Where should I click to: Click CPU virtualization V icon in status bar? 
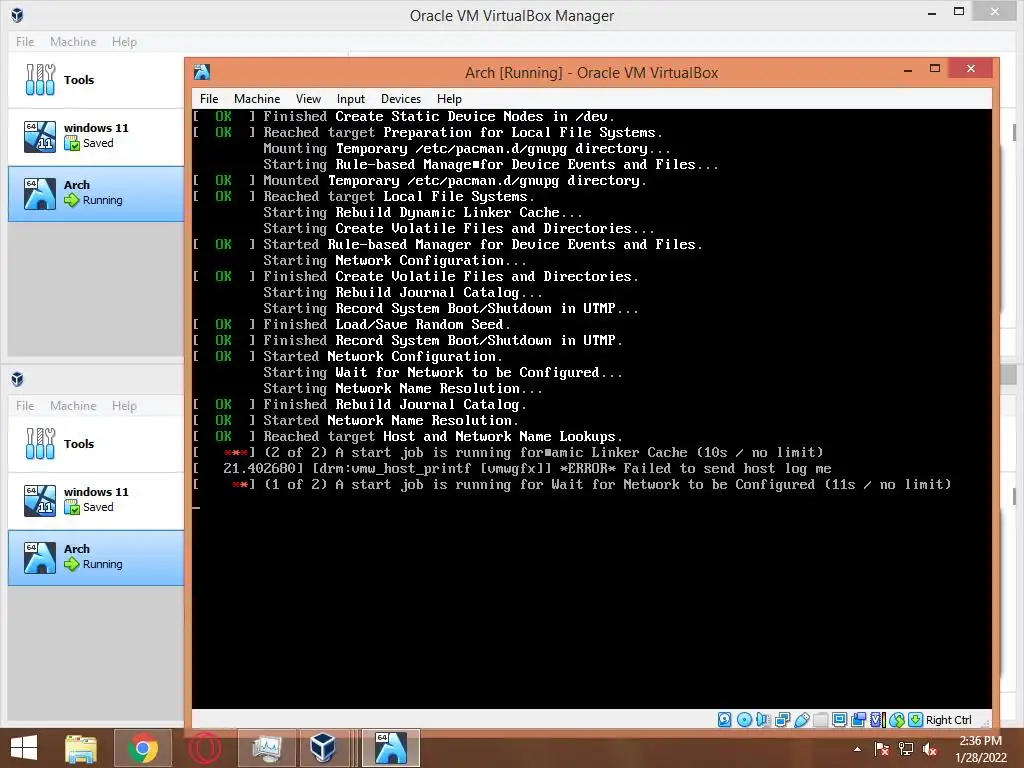point(878,720)
